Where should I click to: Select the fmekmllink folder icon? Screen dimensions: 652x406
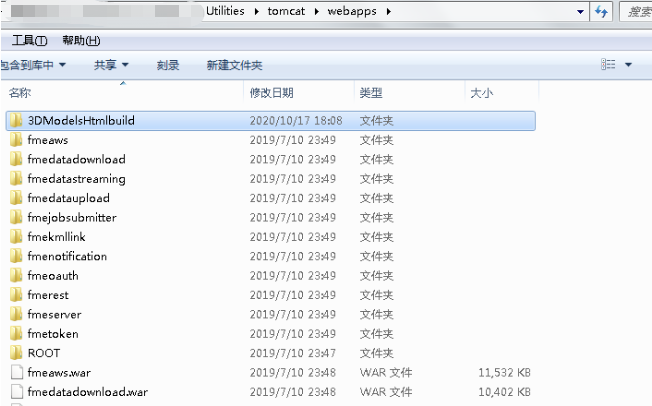tap(16, 237)
